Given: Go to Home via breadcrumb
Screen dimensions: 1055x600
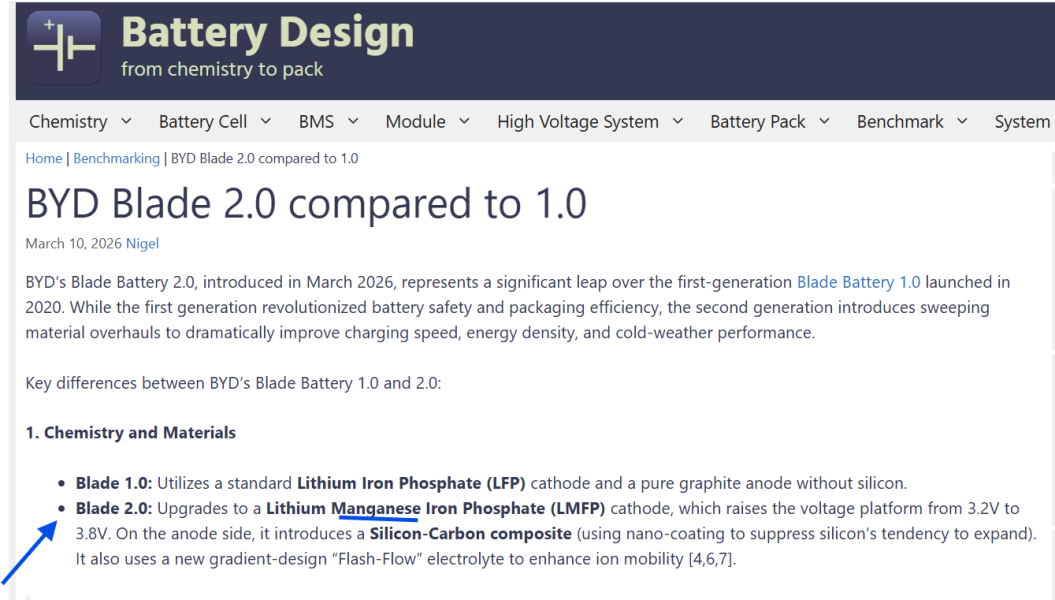Looking at the screenshot, I should (x=44, y=158).
